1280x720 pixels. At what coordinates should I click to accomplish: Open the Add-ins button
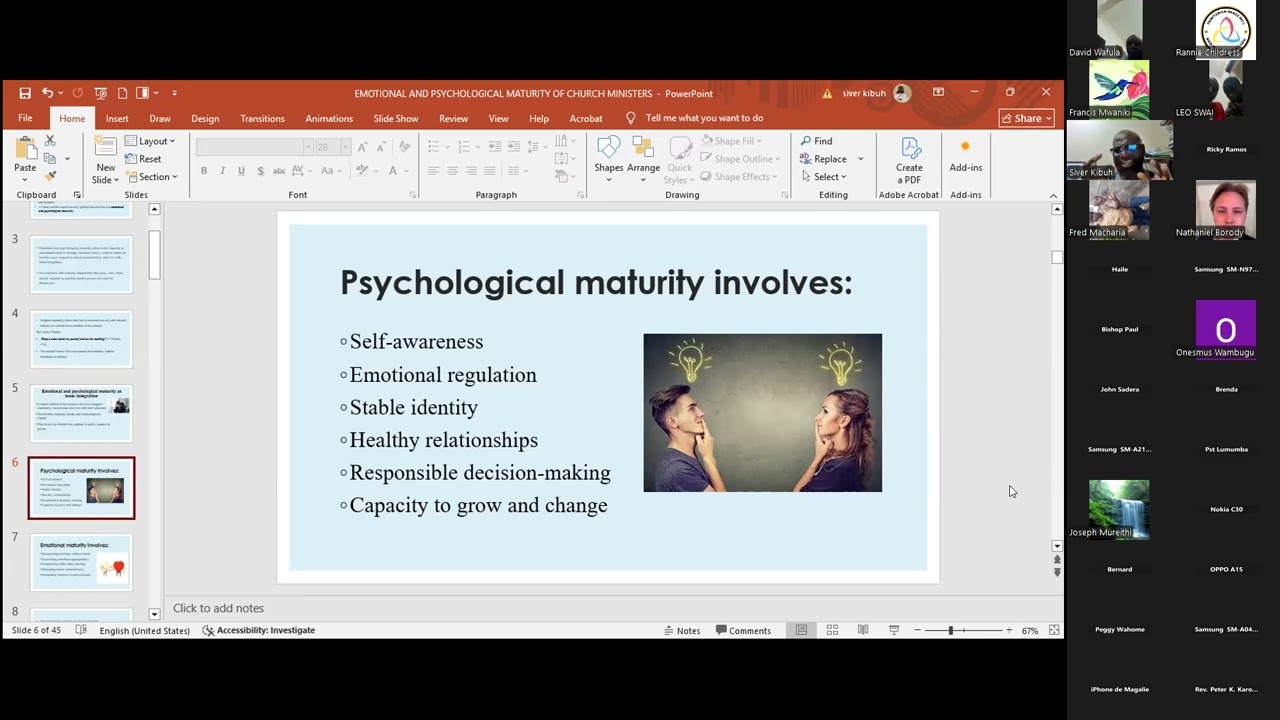click(x=966, y=157)
